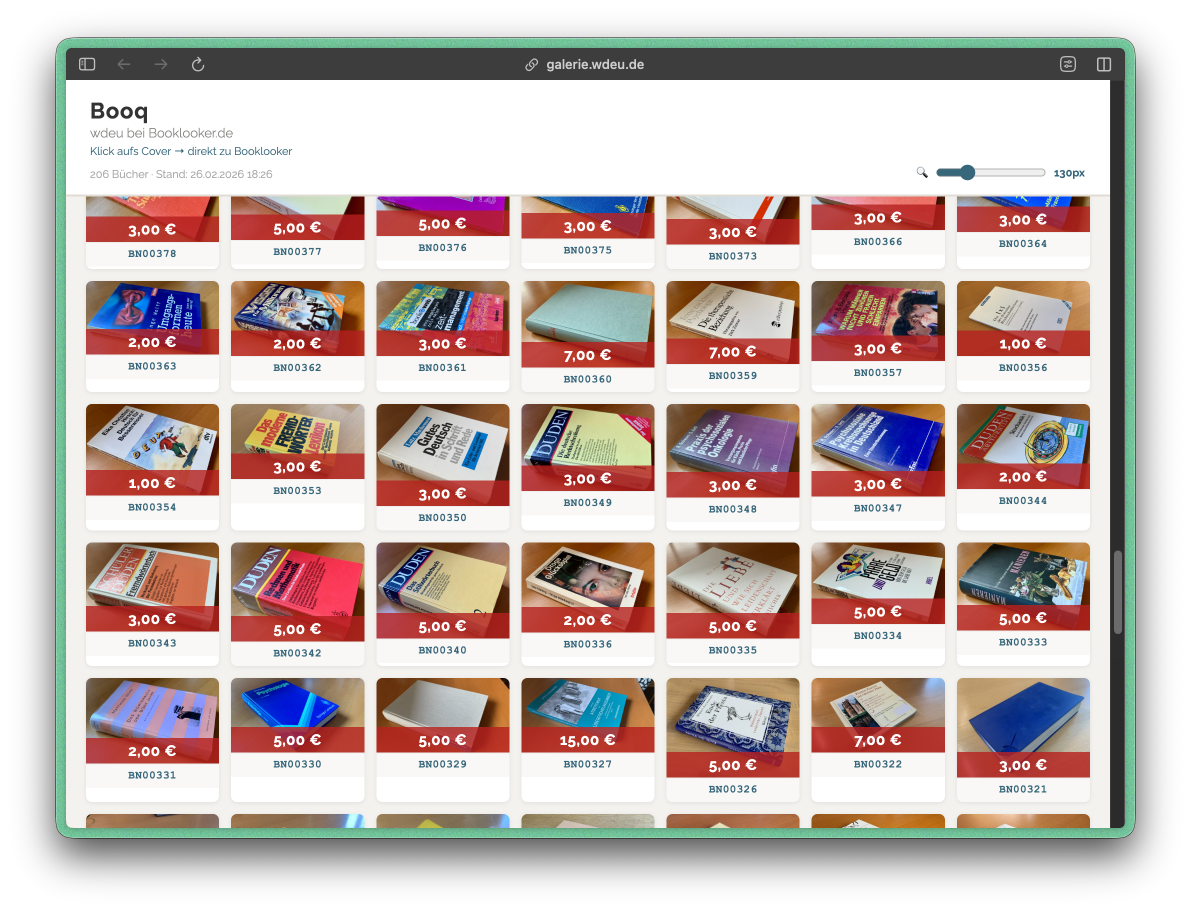Open the Fremdwörter Lexikon cover BN00353

pos(297,441)
